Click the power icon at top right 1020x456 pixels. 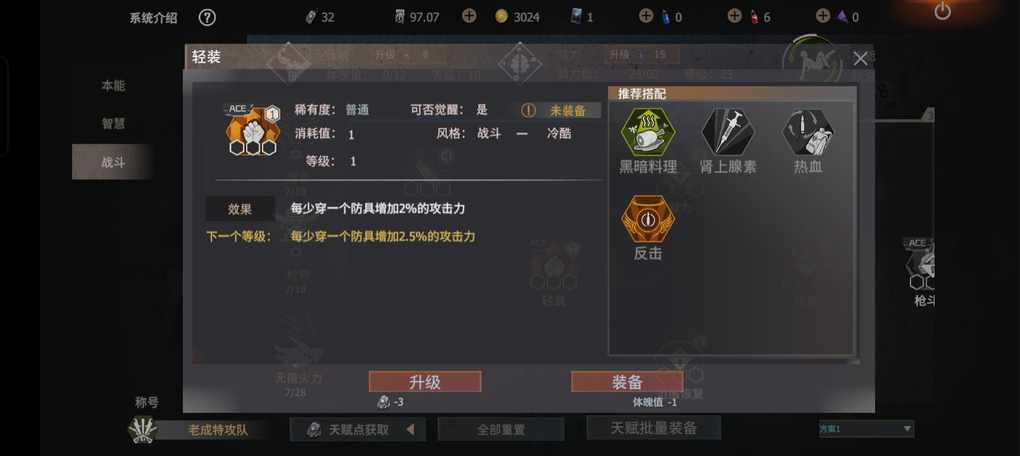point(942,11)
